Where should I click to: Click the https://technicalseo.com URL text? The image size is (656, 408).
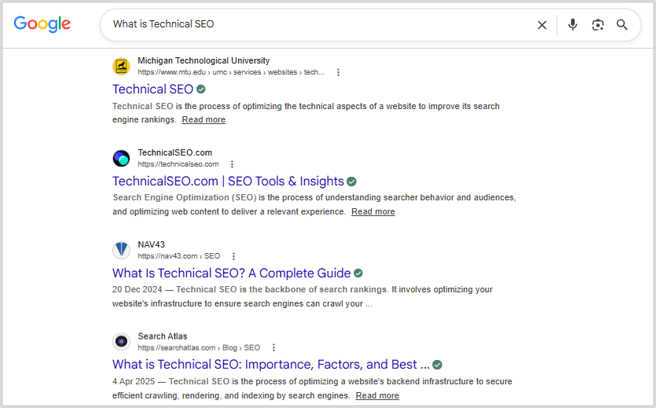178,164
